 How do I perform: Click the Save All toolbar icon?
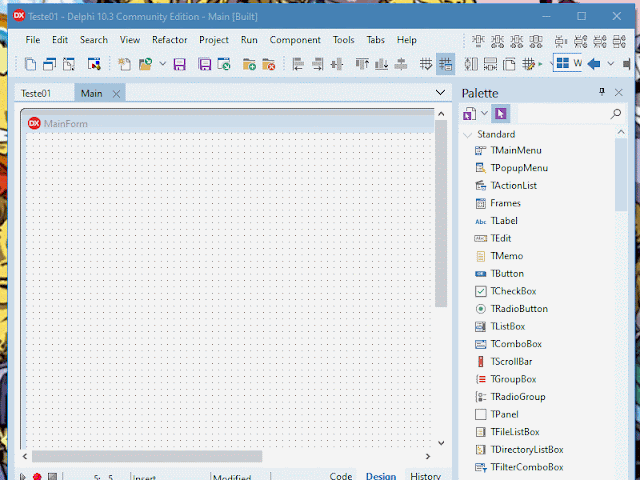pyautogui.click(x=204, y=64)
